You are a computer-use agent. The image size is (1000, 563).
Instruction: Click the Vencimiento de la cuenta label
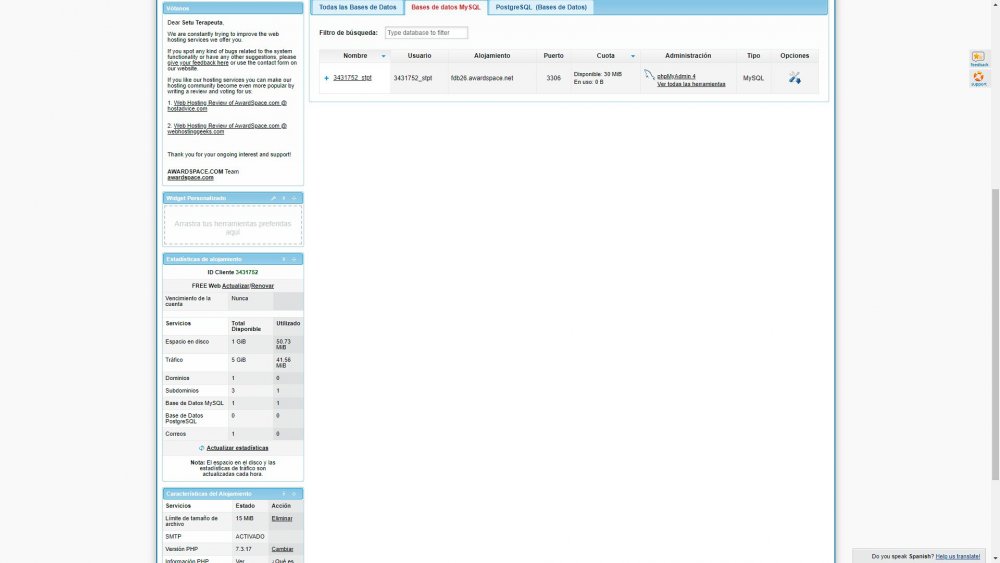tap(188, 301)
